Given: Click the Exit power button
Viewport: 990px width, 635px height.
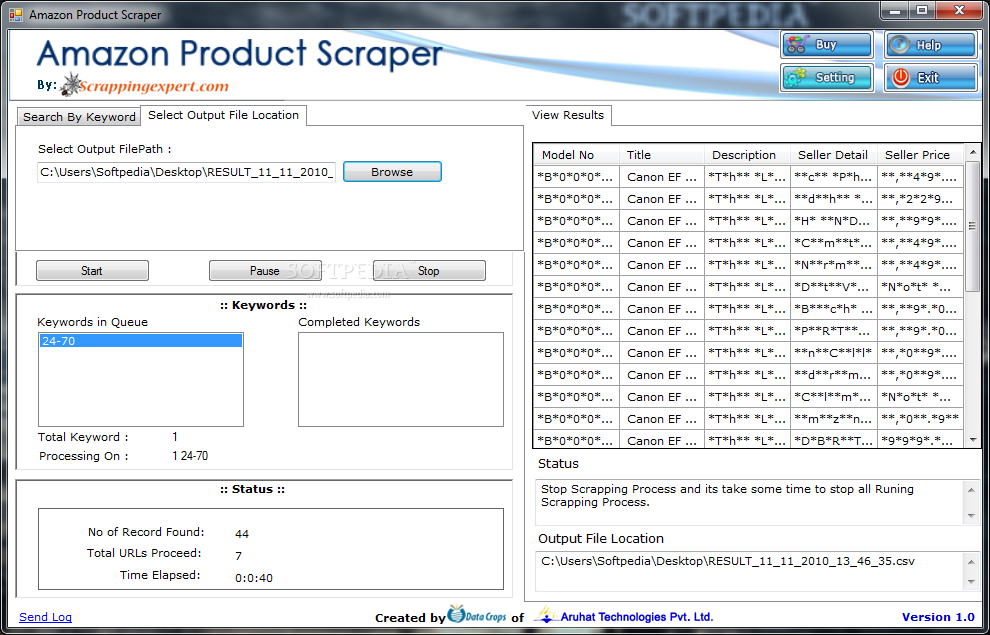Looking at the screenshot, I should (x=930, y=78).
